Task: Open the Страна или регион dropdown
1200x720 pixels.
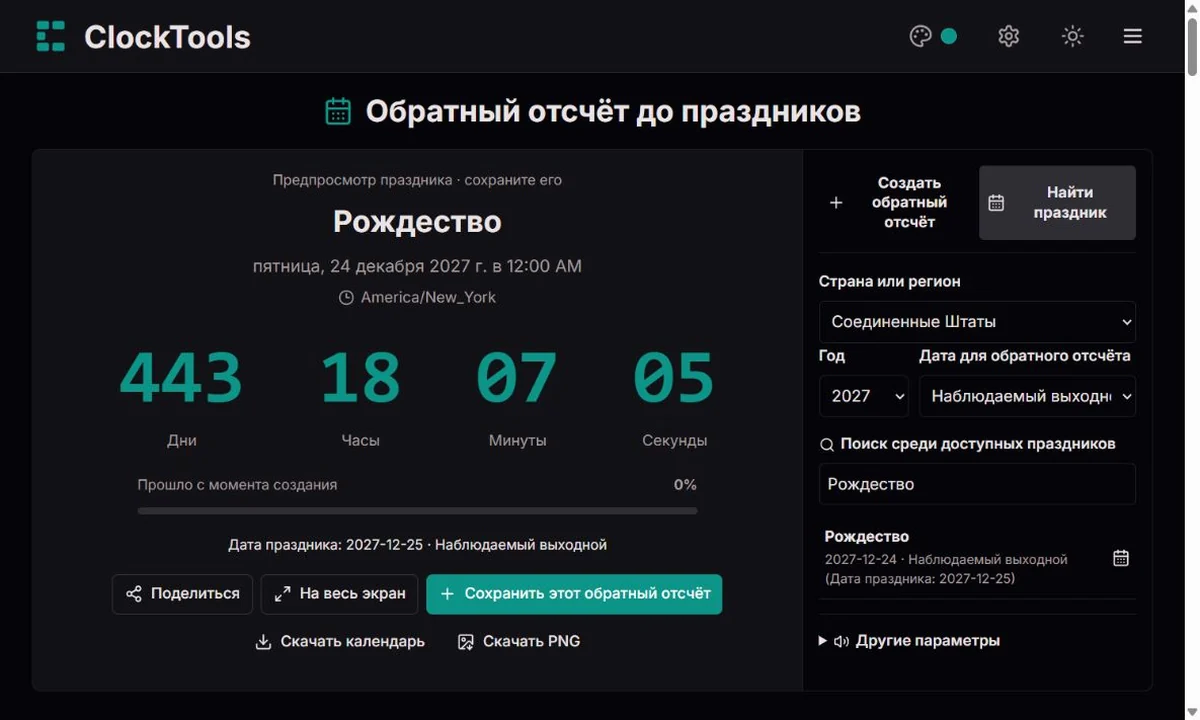Action: (977, 322)
